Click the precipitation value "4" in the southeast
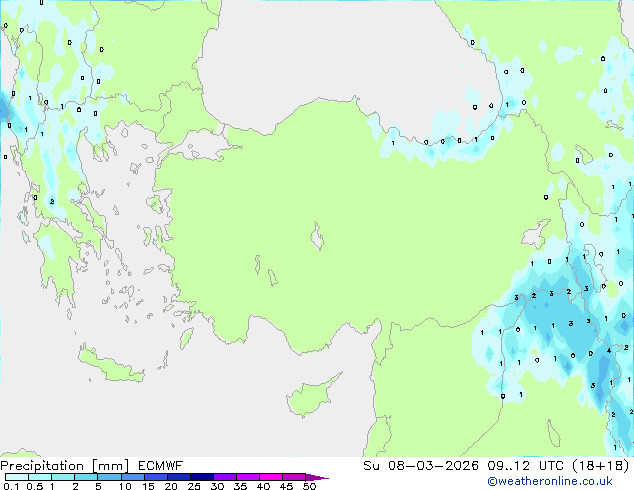Screen dimensions: 634x490 pyautogui.click(x=609, y=351)
